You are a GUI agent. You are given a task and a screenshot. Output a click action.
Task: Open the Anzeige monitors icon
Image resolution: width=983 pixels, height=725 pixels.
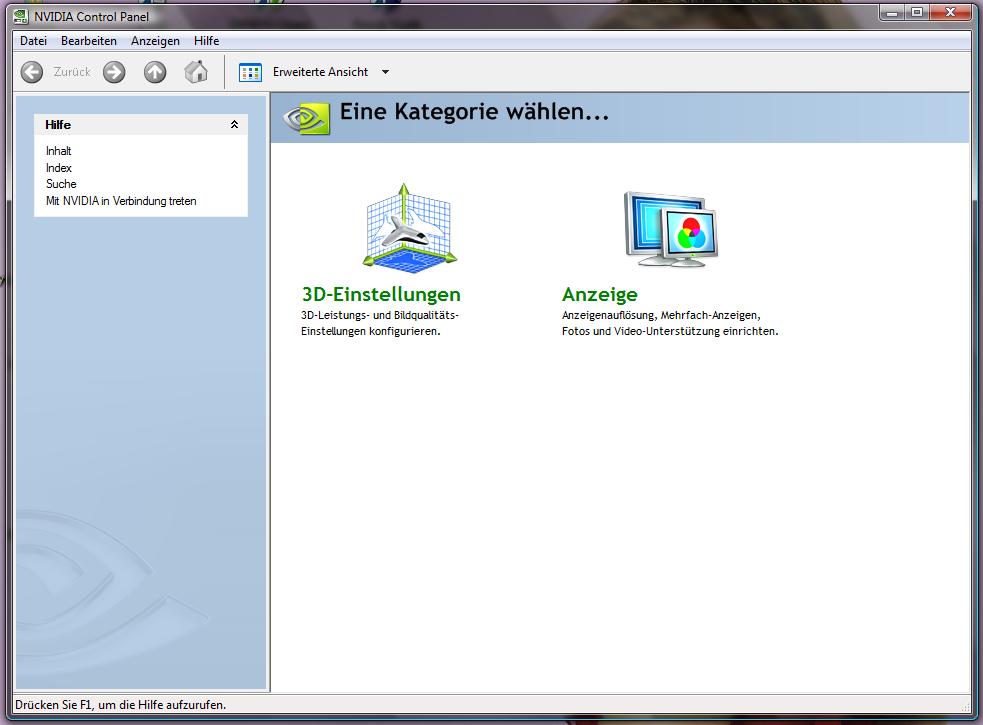tap(671, 230)
